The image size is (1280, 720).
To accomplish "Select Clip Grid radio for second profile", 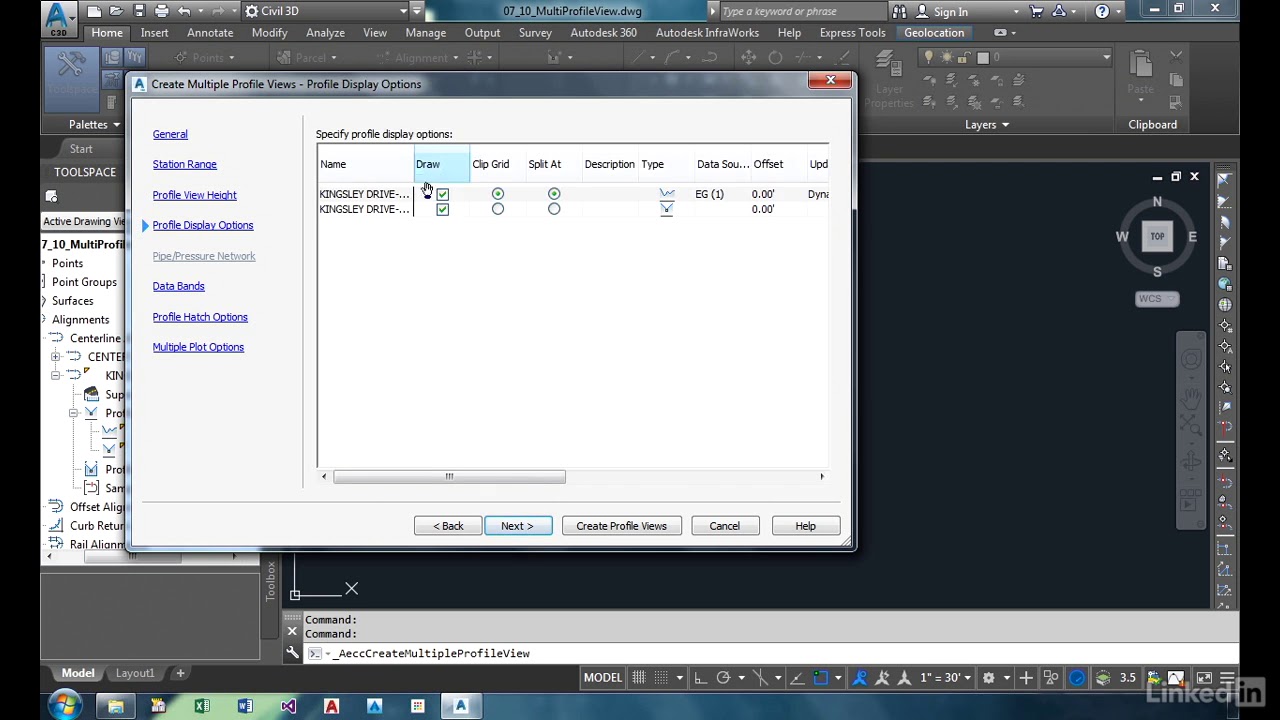I will [497, 209].
